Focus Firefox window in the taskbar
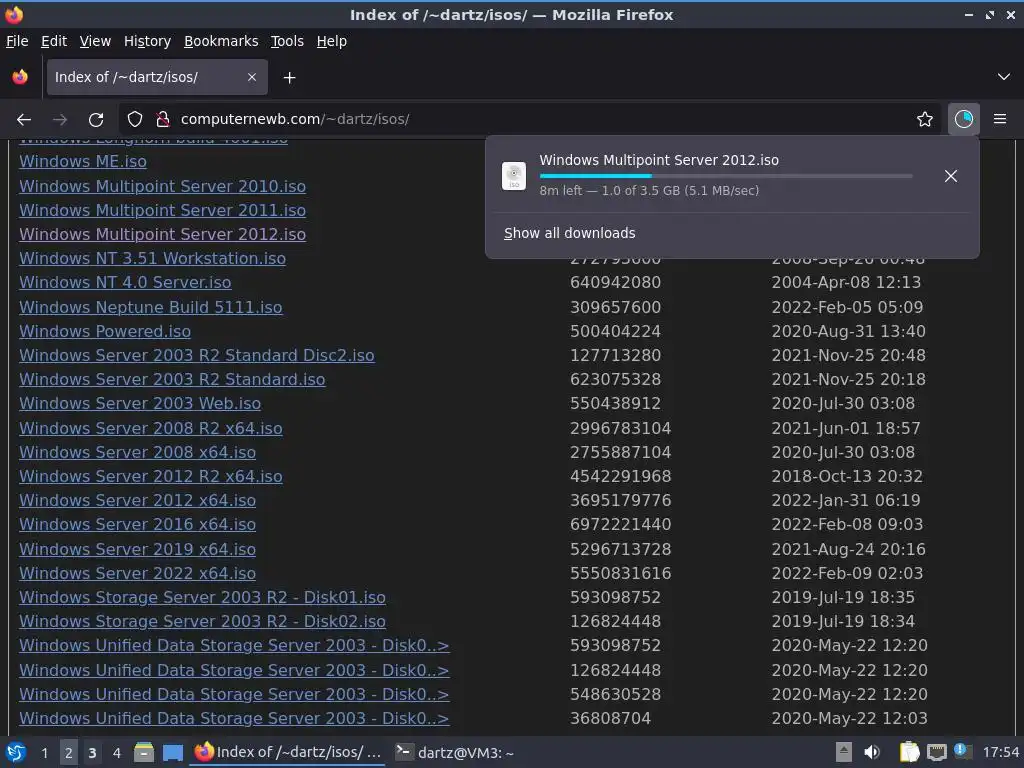The width and height of the screenshot is (1024, 768). point(288,752)
